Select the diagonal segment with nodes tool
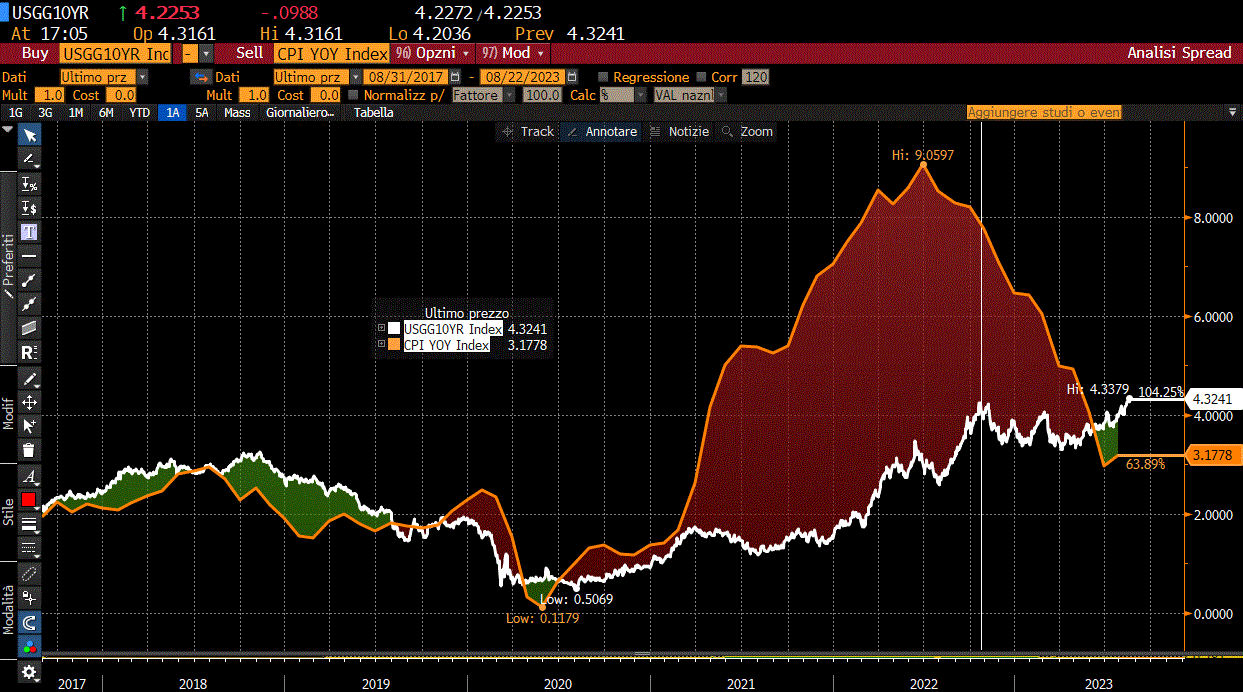 pos(30,304)
